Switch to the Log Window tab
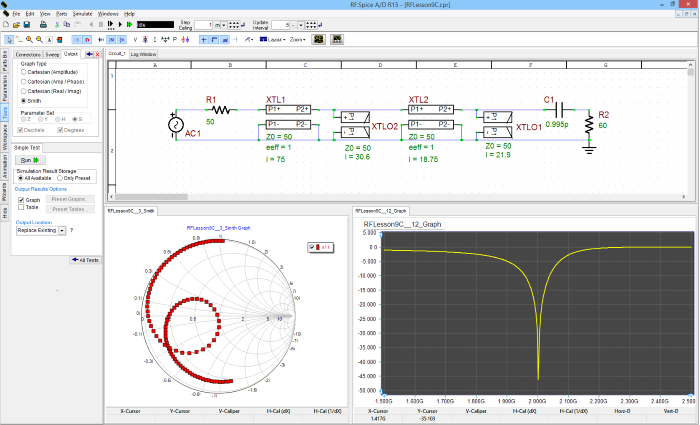The width and height of the screenshot is (700, 425). point(143,54)
